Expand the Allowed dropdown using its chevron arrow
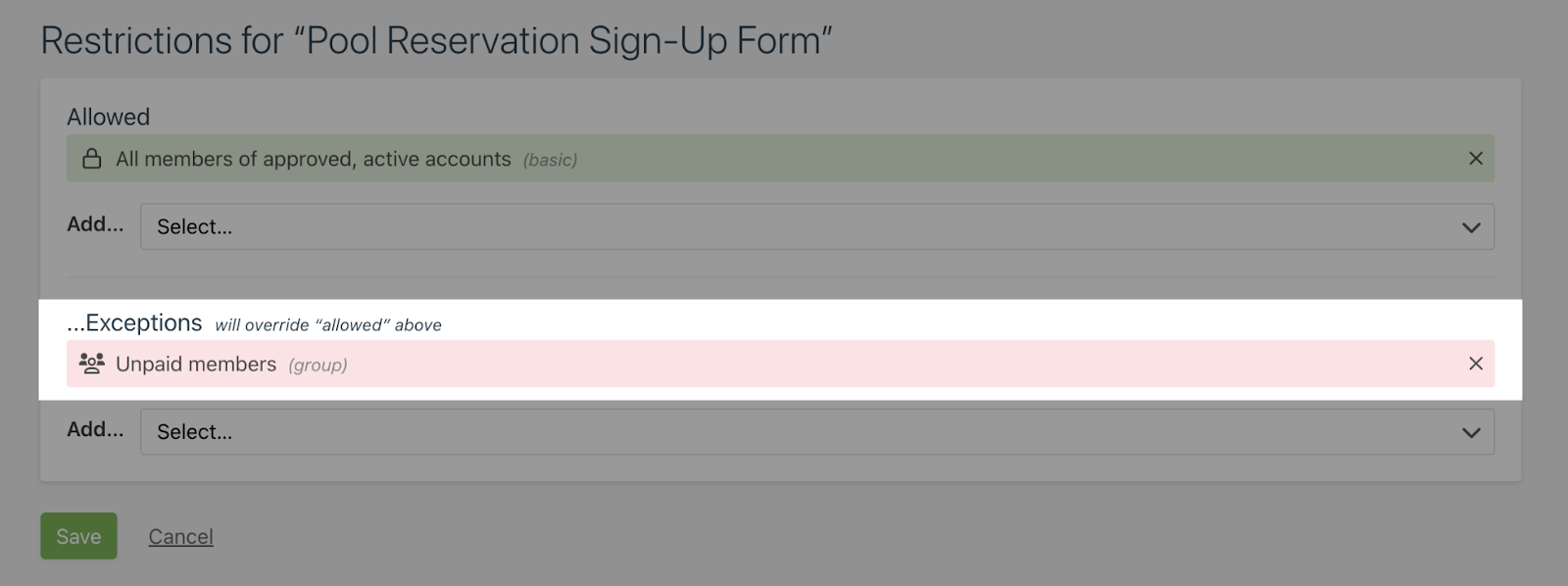 1470,227
